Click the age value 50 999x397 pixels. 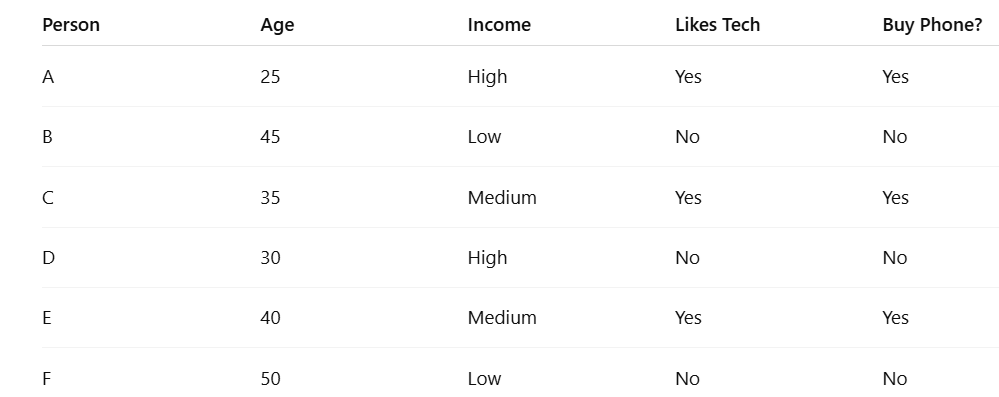(x=270, y=379)
